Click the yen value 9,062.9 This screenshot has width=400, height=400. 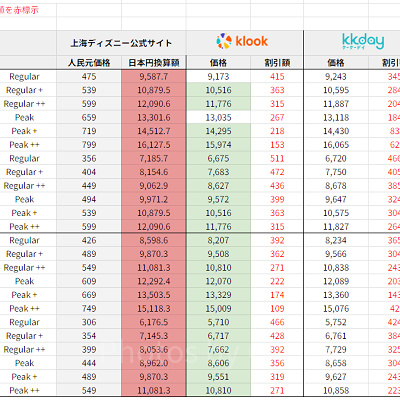coord(154,186)
